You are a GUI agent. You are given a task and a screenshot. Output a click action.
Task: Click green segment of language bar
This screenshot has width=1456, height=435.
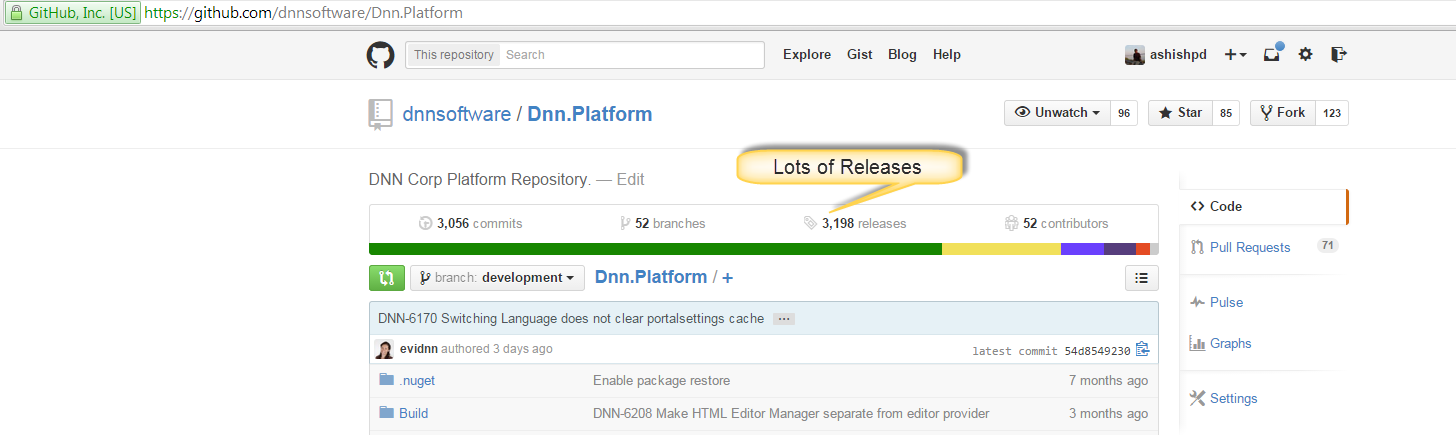655,249
